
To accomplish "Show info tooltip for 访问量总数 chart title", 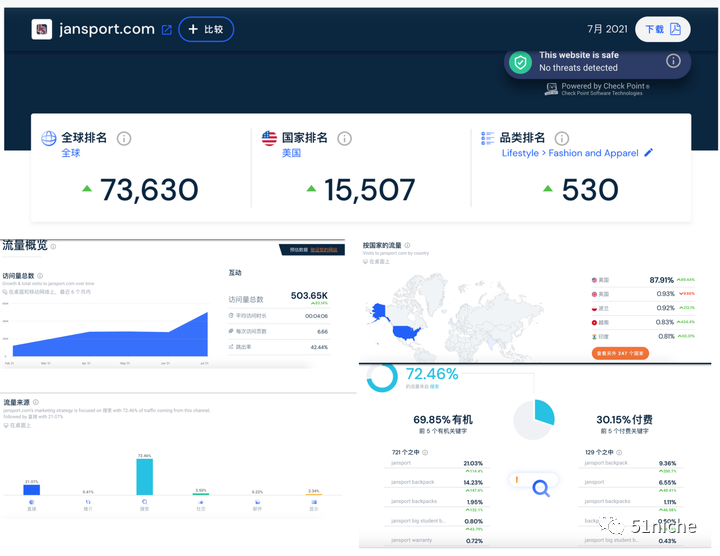I will [x=40, y=276].
